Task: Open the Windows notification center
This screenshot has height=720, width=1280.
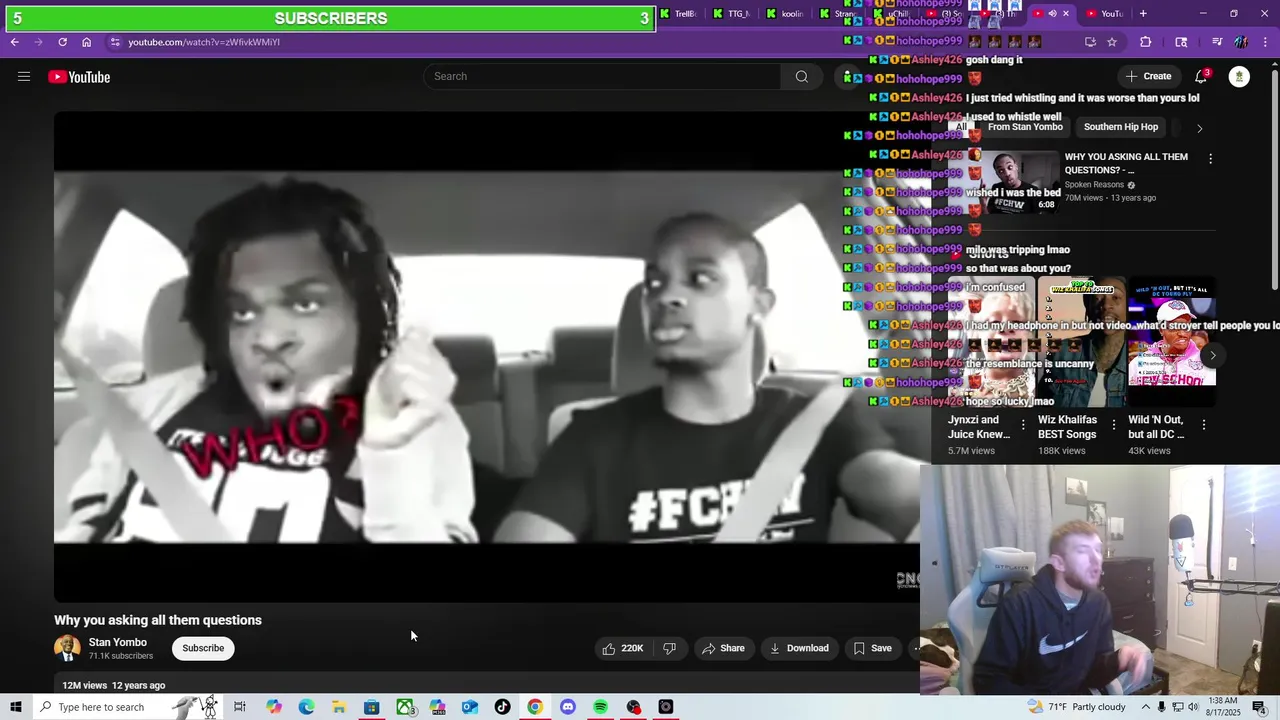Action: click(1259, 707)
